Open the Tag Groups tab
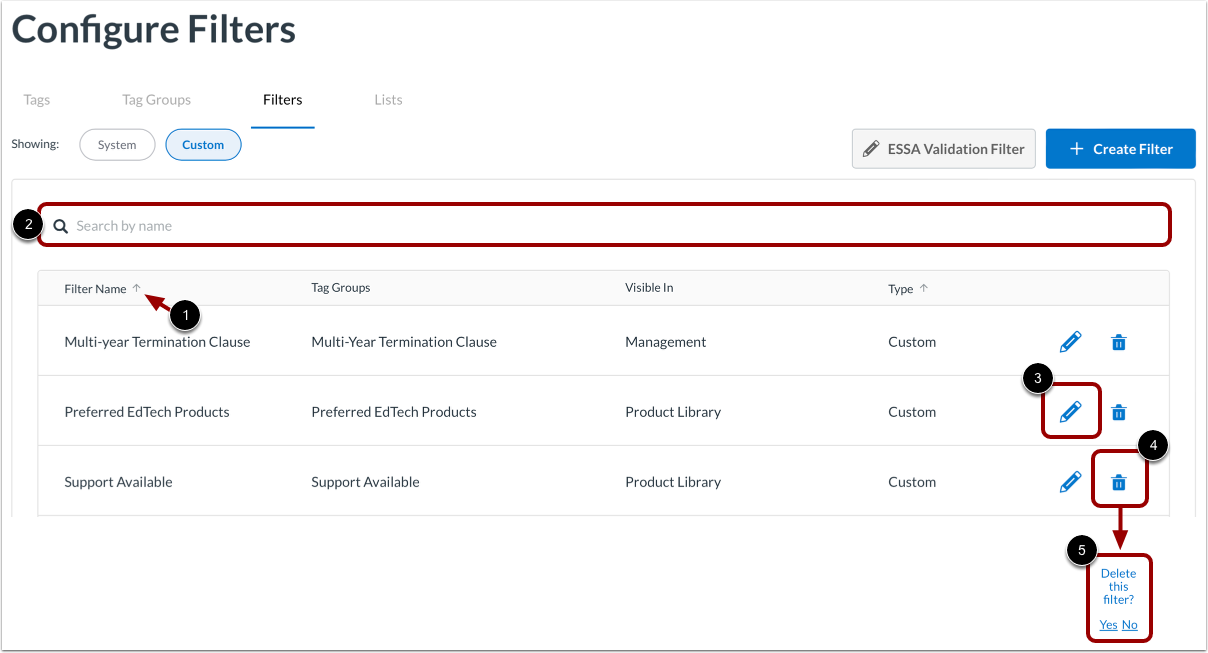Screen dimensions: 1208x653 156,100
